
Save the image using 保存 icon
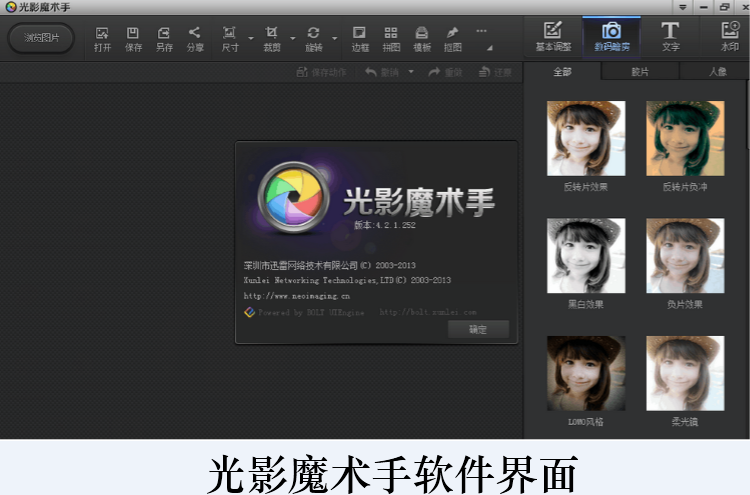coord(133,39)
